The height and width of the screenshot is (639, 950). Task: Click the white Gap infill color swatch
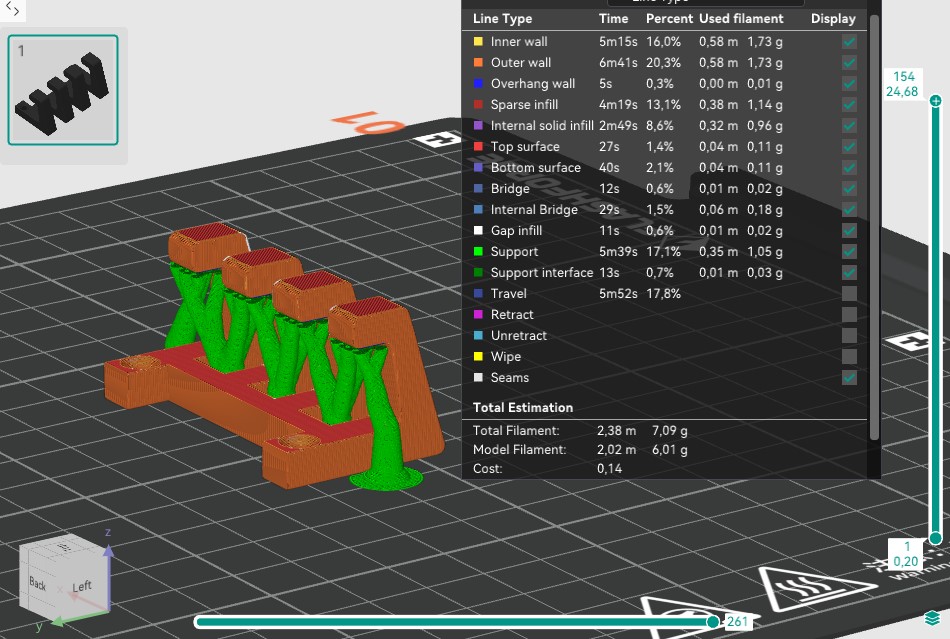pyautogui.click(x=478, y=231)
